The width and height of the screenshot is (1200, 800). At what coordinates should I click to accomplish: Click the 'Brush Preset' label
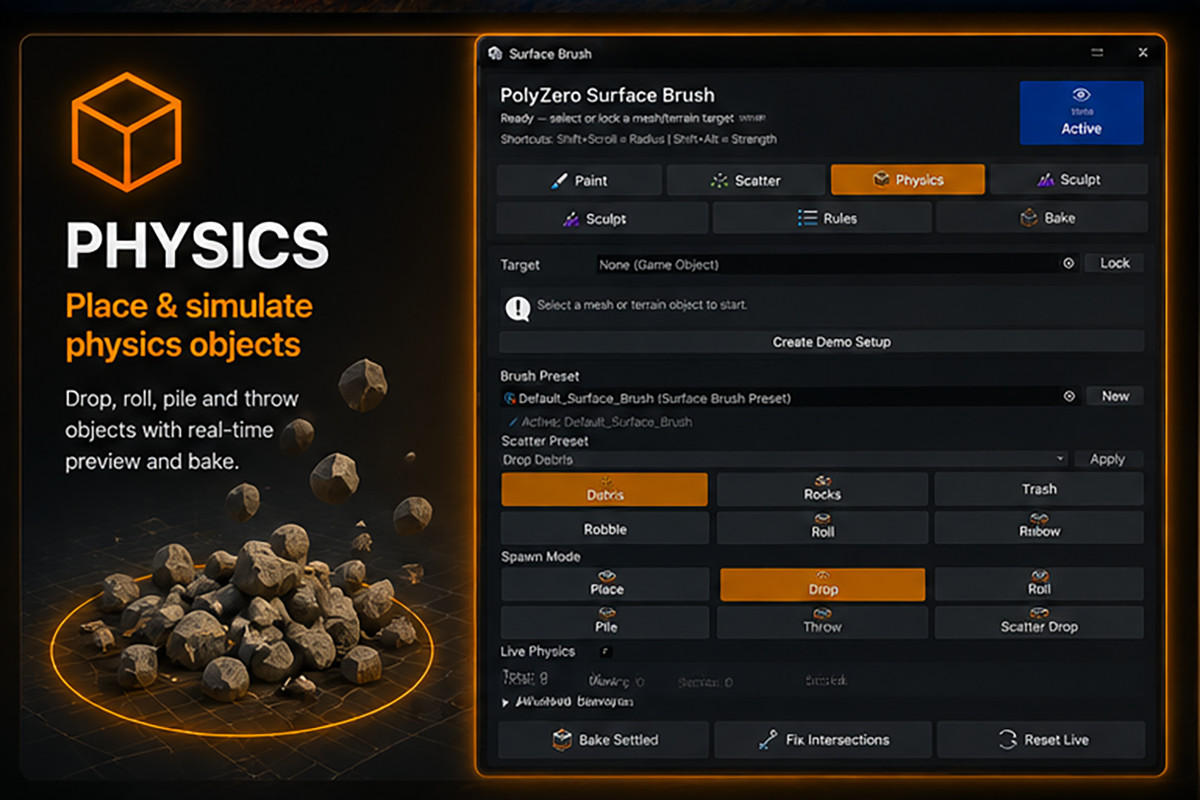(x=540, y=377)
